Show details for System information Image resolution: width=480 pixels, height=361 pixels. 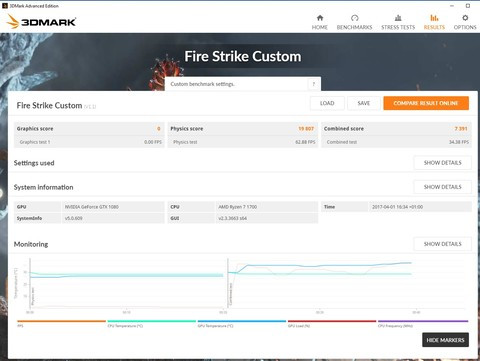click(442, 187)
